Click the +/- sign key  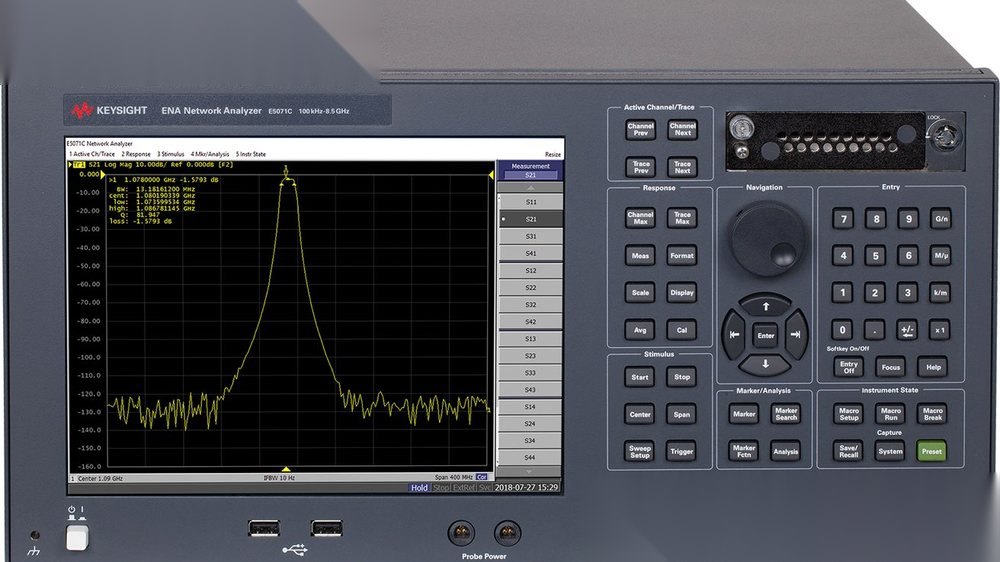907,330
